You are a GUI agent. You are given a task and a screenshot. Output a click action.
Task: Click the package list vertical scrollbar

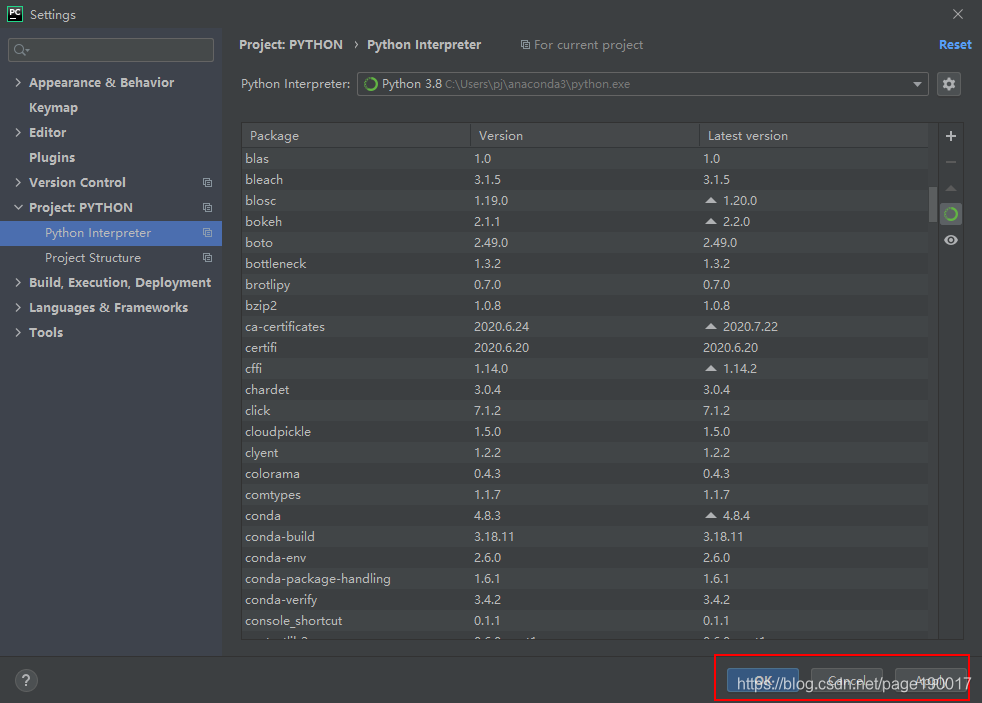pos(933,204)
